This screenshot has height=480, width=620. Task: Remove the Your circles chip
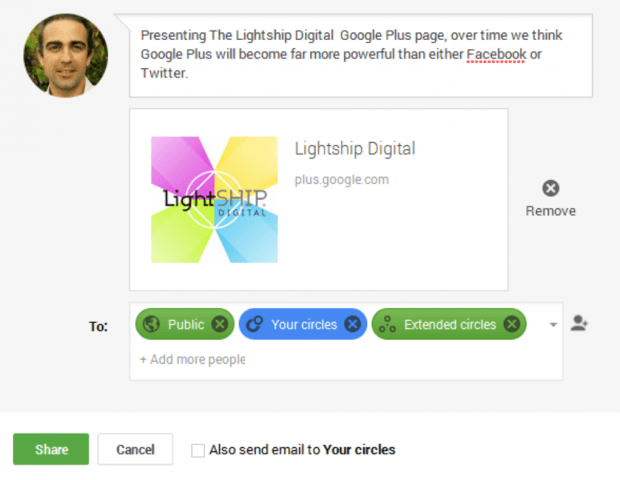click(352, 324)
